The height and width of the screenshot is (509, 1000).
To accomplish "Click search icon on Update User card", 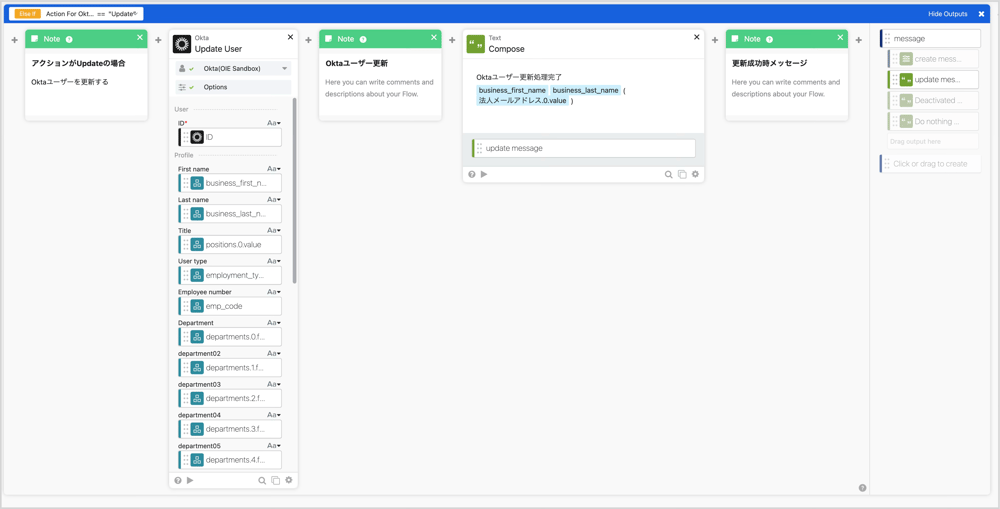I will pos(262,481).
